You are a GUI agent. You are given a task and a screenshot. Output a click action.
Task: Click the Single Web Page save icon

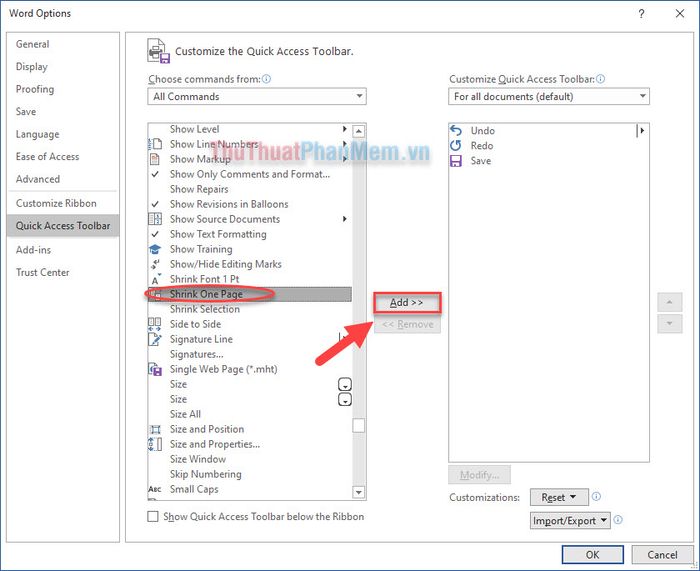[154, 369]
